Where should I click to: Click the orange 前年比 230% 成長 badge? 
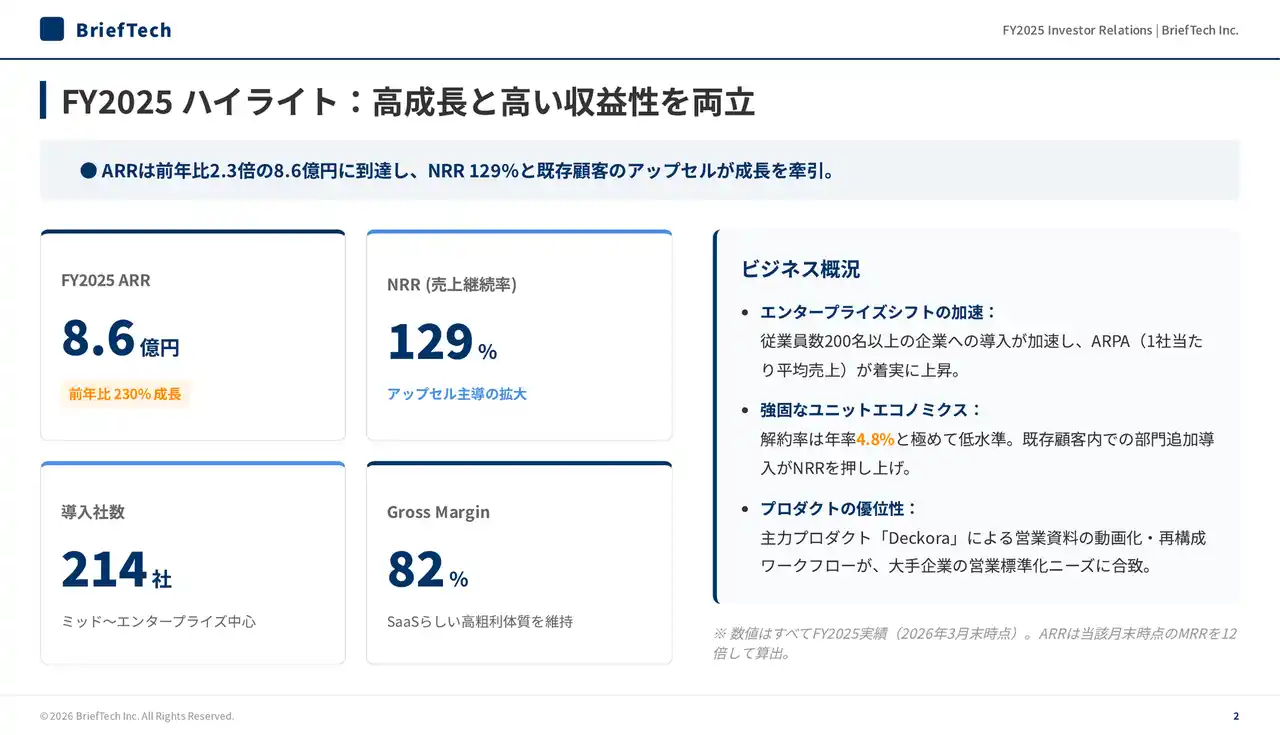(125, 394)
